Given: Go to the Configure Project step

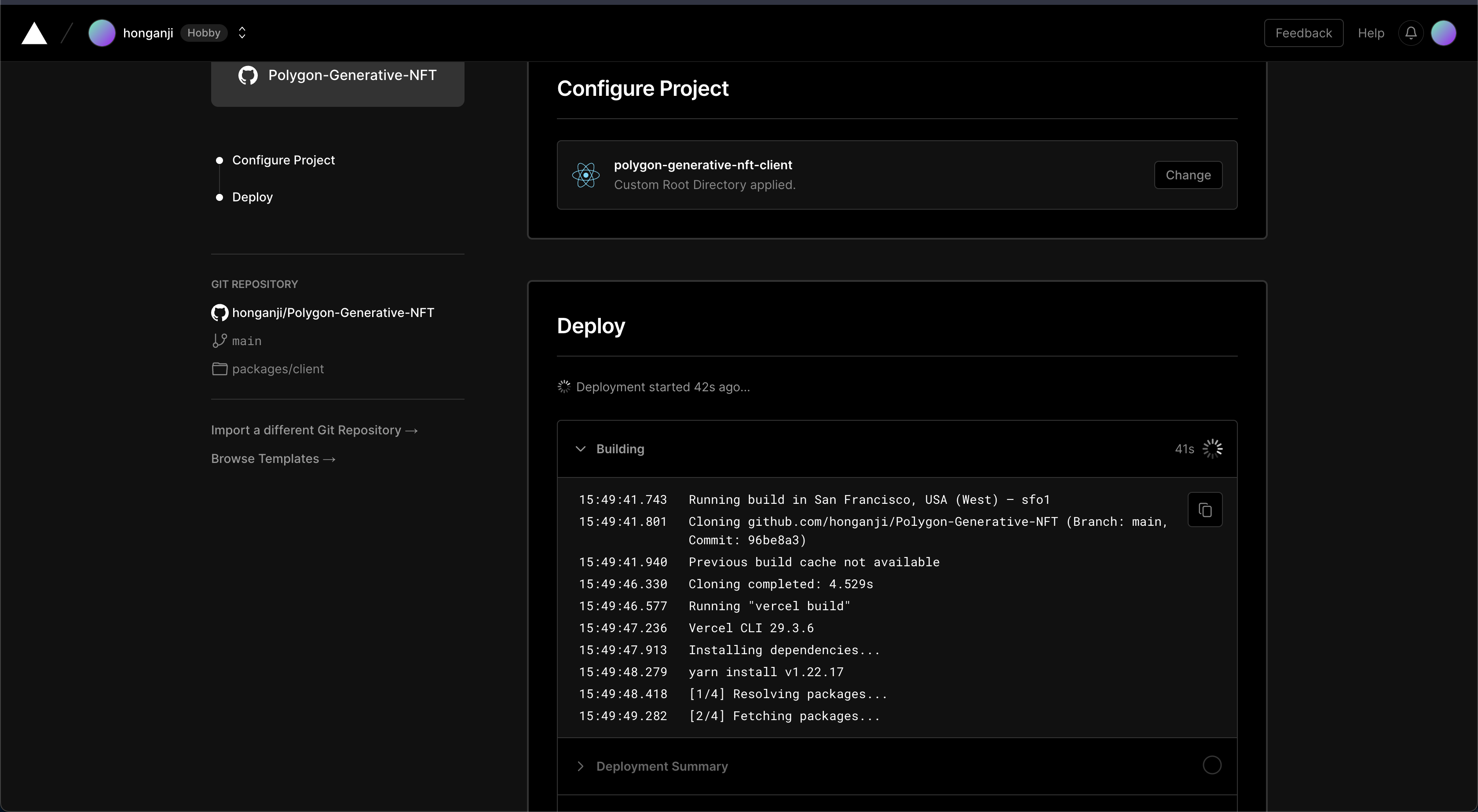Looking at the screenshot, I should 283,160.
